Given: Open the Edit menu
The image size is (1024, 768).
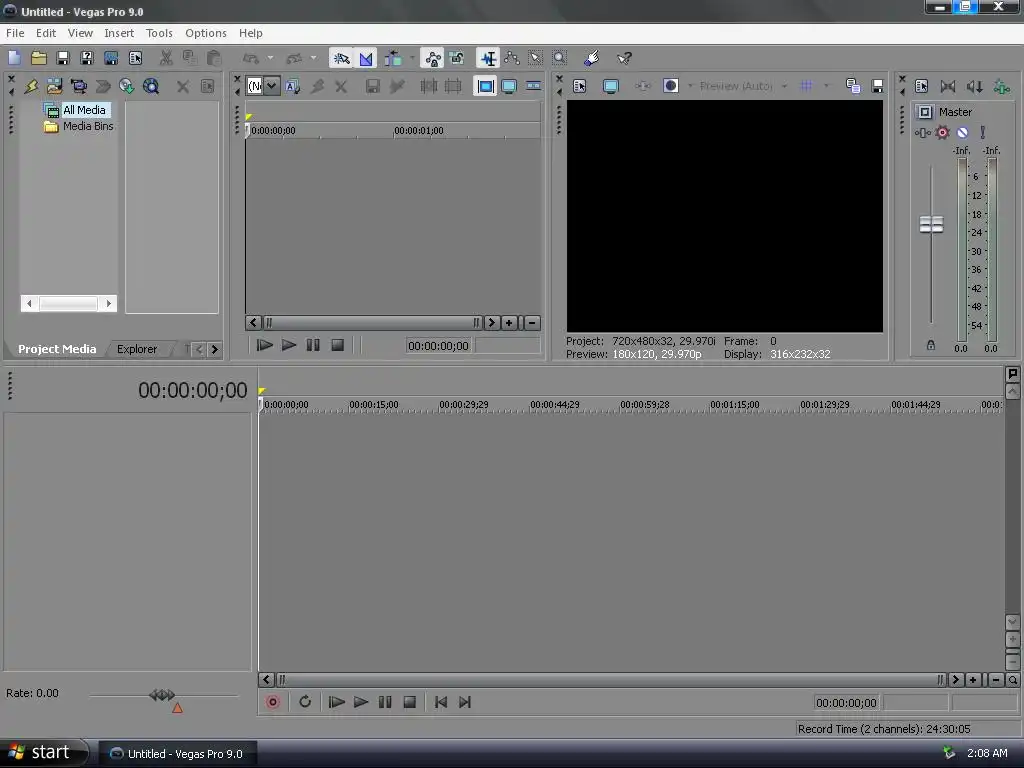Looking at the screenshot, I should pyautogui.click(x=46, y=33).
